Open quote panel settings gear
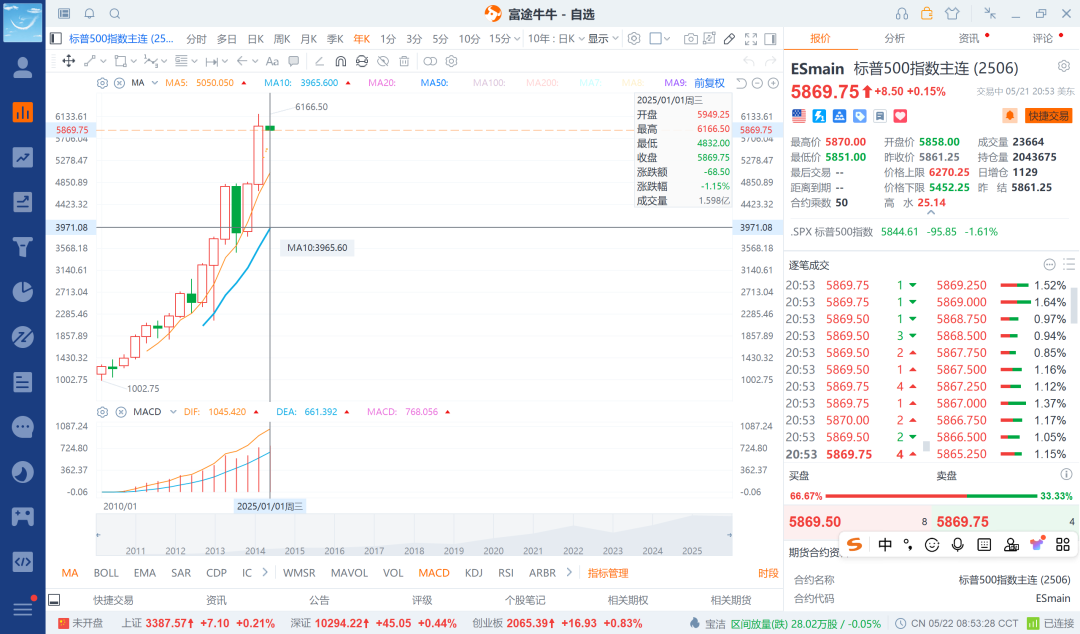This screenshot has height=634, width=1080. click(x=1064, y=66)
